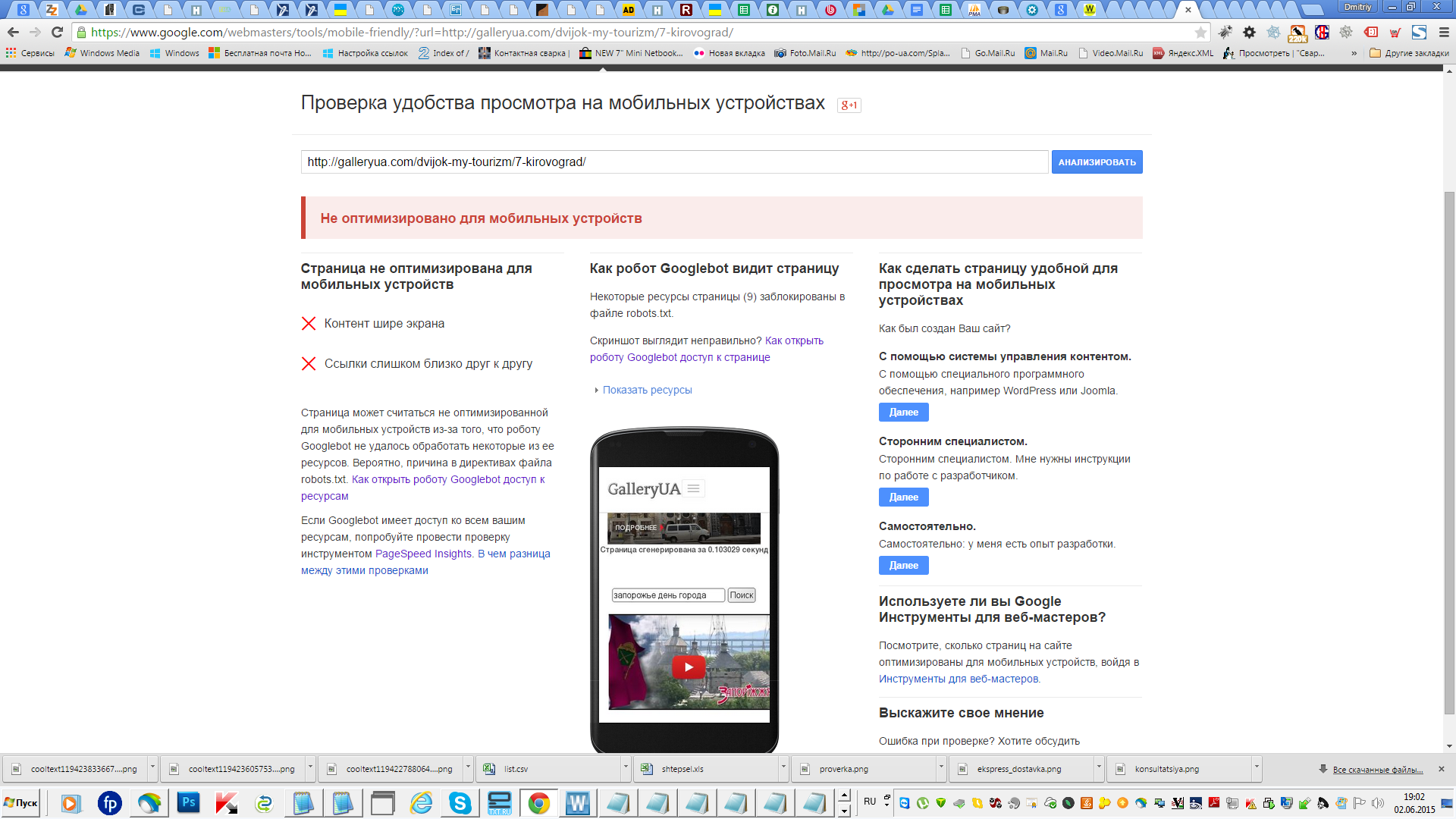Open dropdown for proverka.png download
The width and height of the screenshot is (1456, 819).
(941, 768)
